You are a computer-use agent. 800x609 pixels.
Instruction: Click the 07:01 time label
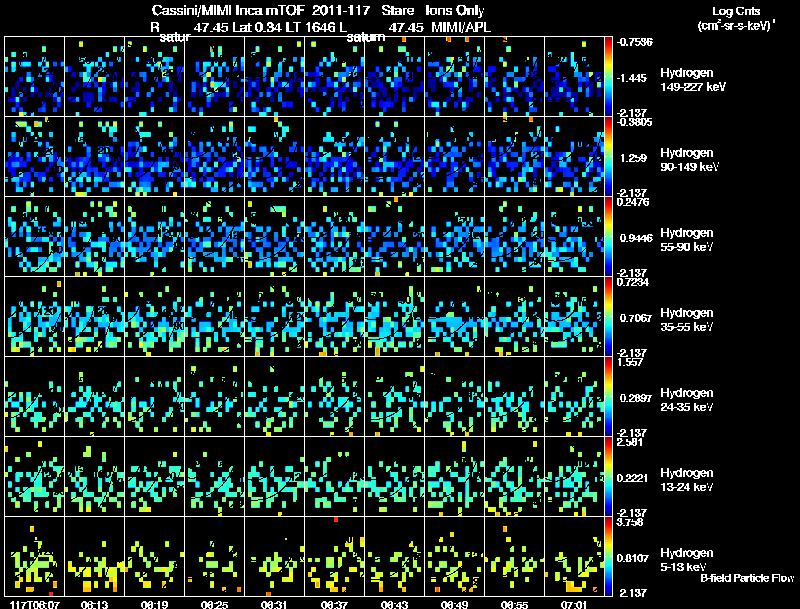[574, 603]
